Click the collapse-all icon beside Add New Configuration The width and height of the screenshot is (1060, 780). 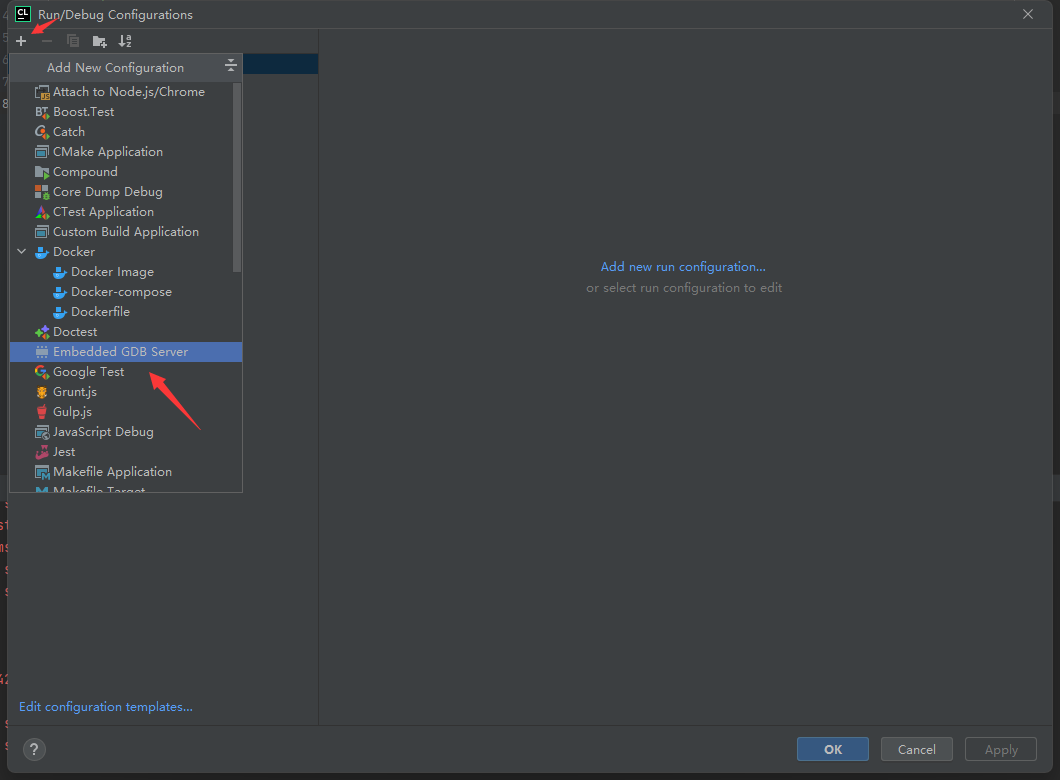[231, 66]
